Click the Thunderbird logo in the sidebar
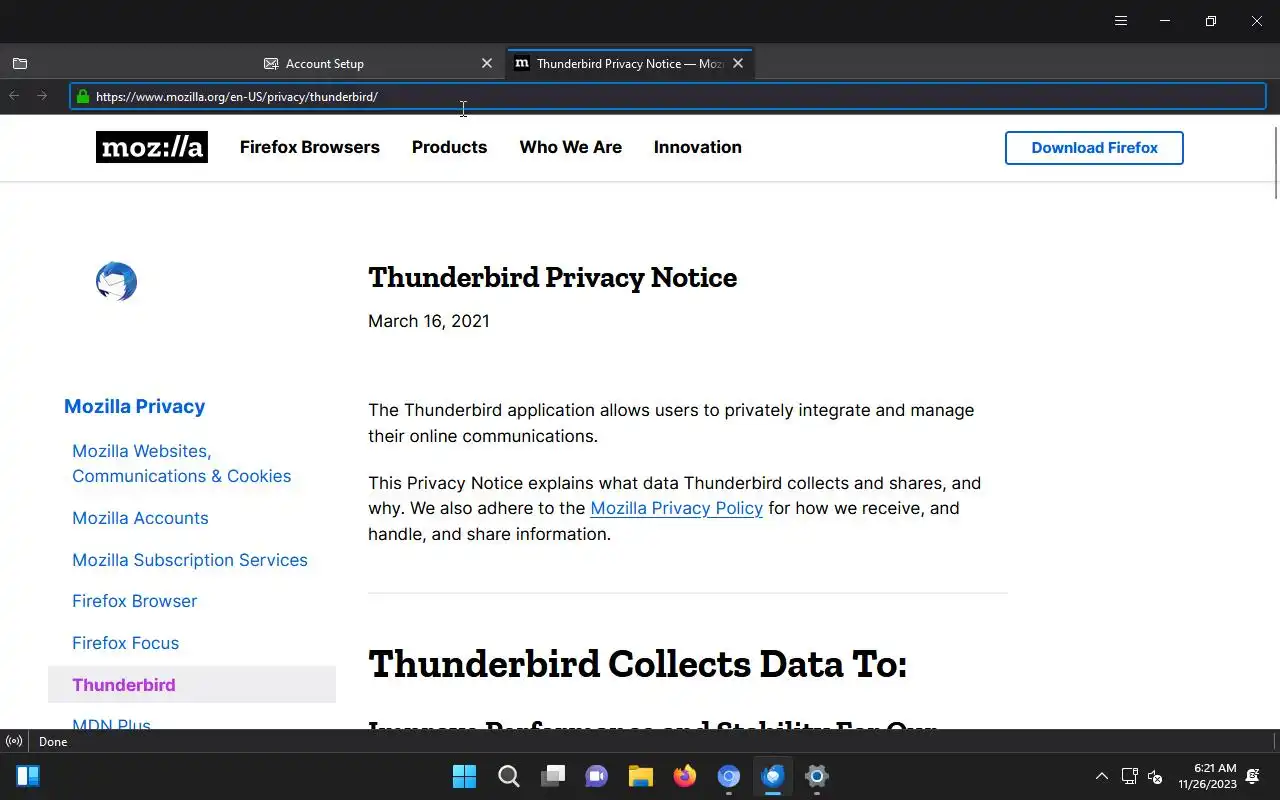This screenshot has width=1280, height=800. point(116,282)
